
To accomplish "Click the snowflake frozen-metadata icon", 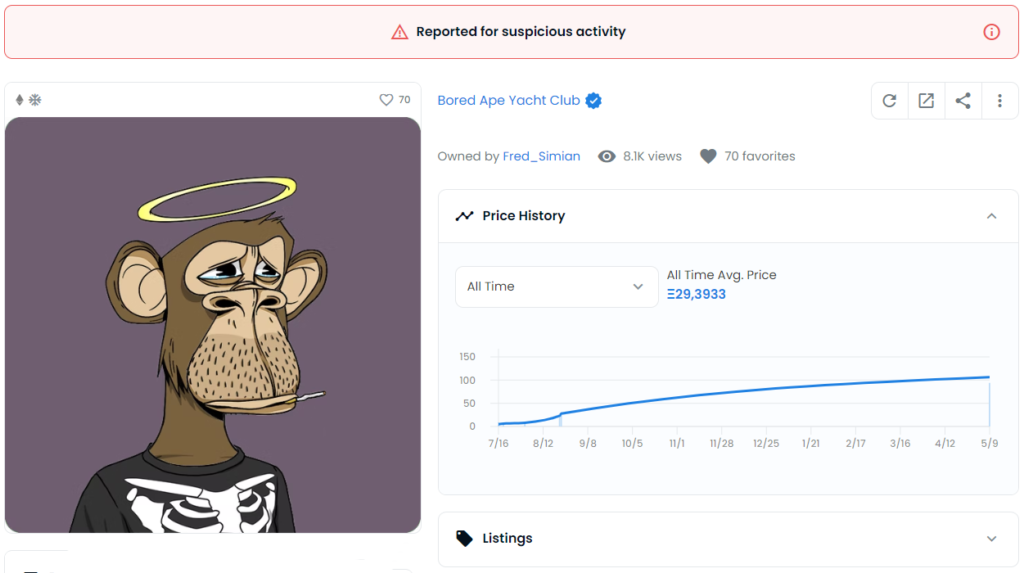I will click(35, 100).
